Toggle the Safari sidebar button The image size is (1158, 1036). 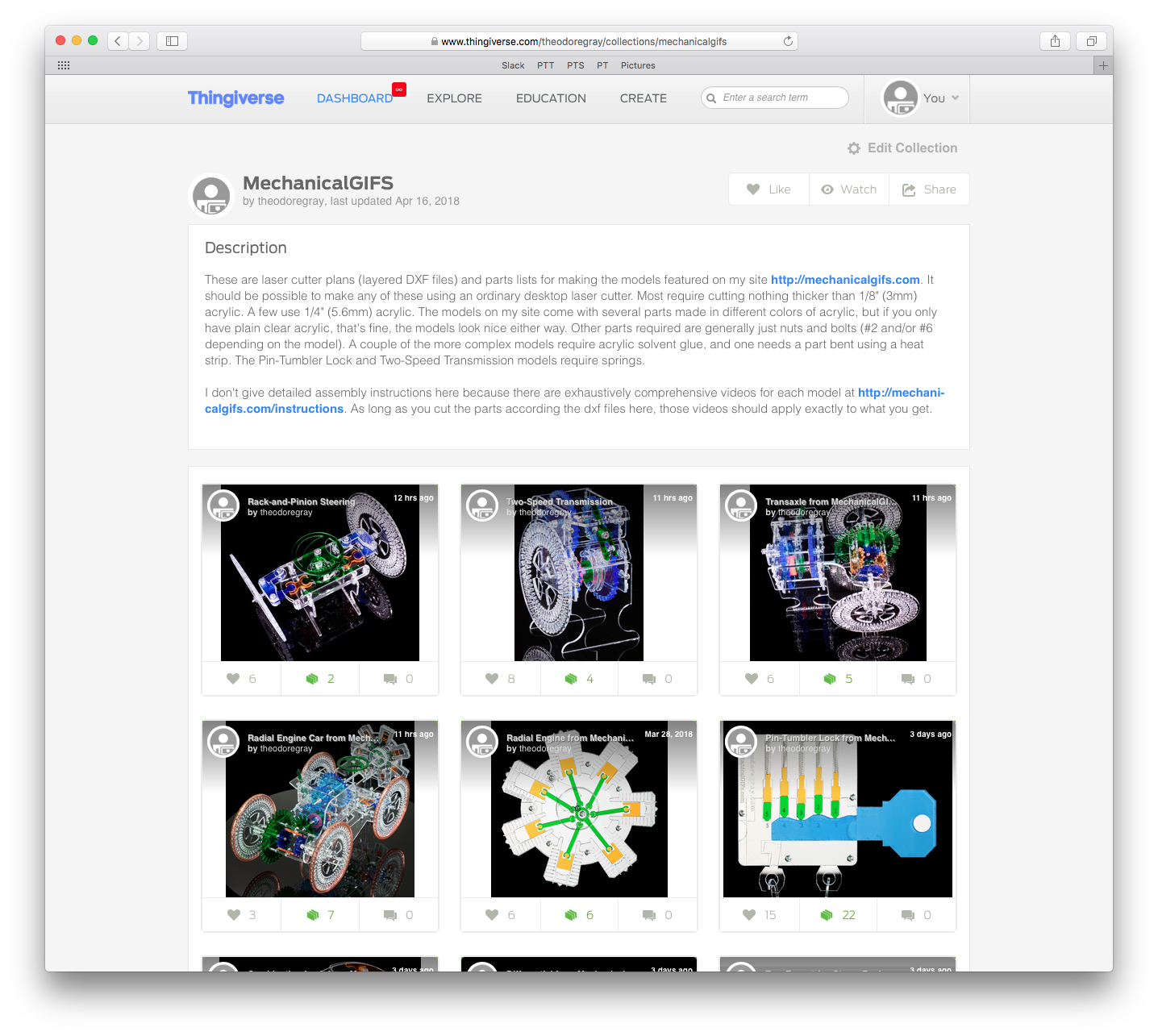click(172, 40)
